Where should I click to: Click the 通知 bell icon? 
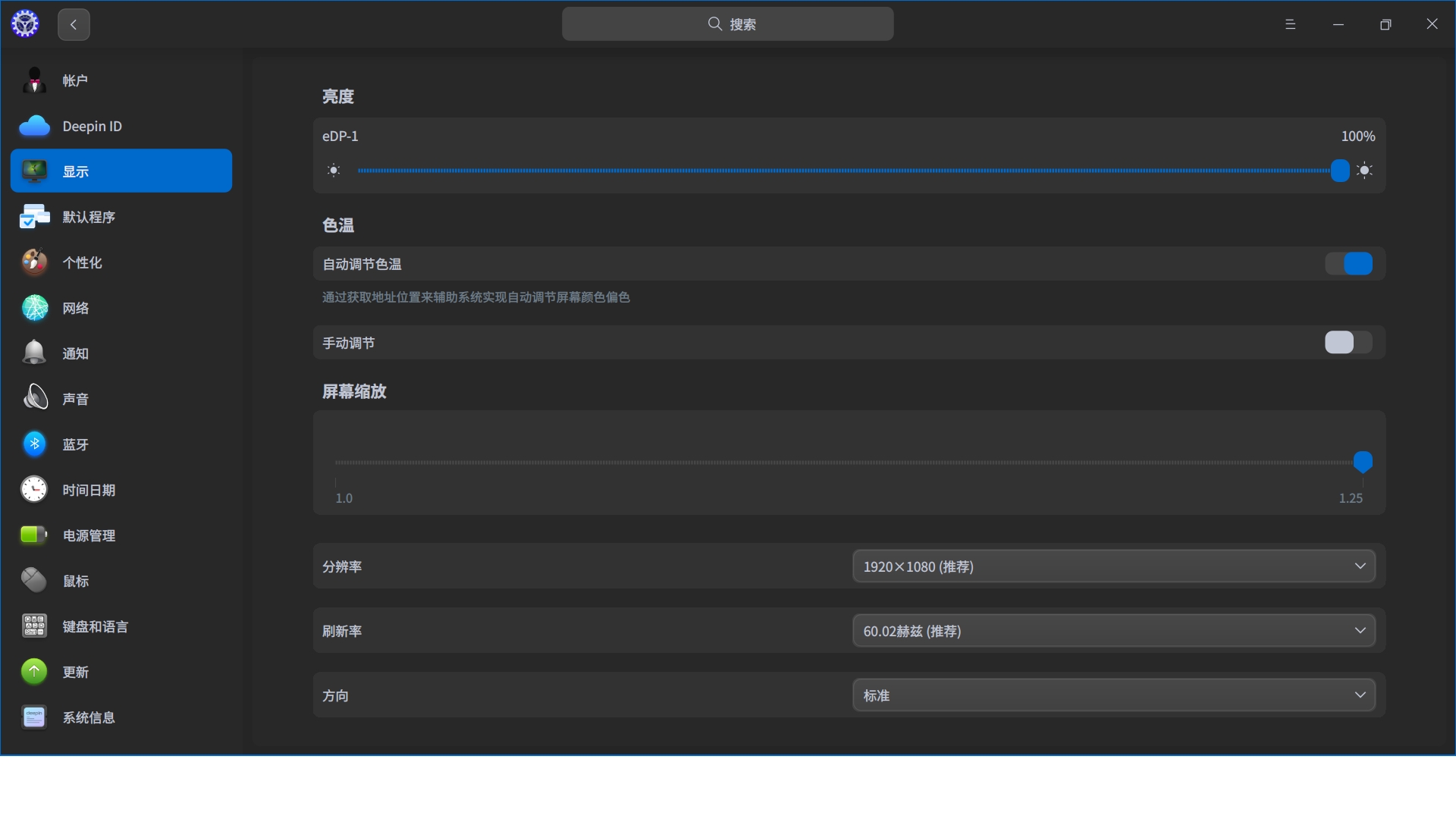coord(34,353)
